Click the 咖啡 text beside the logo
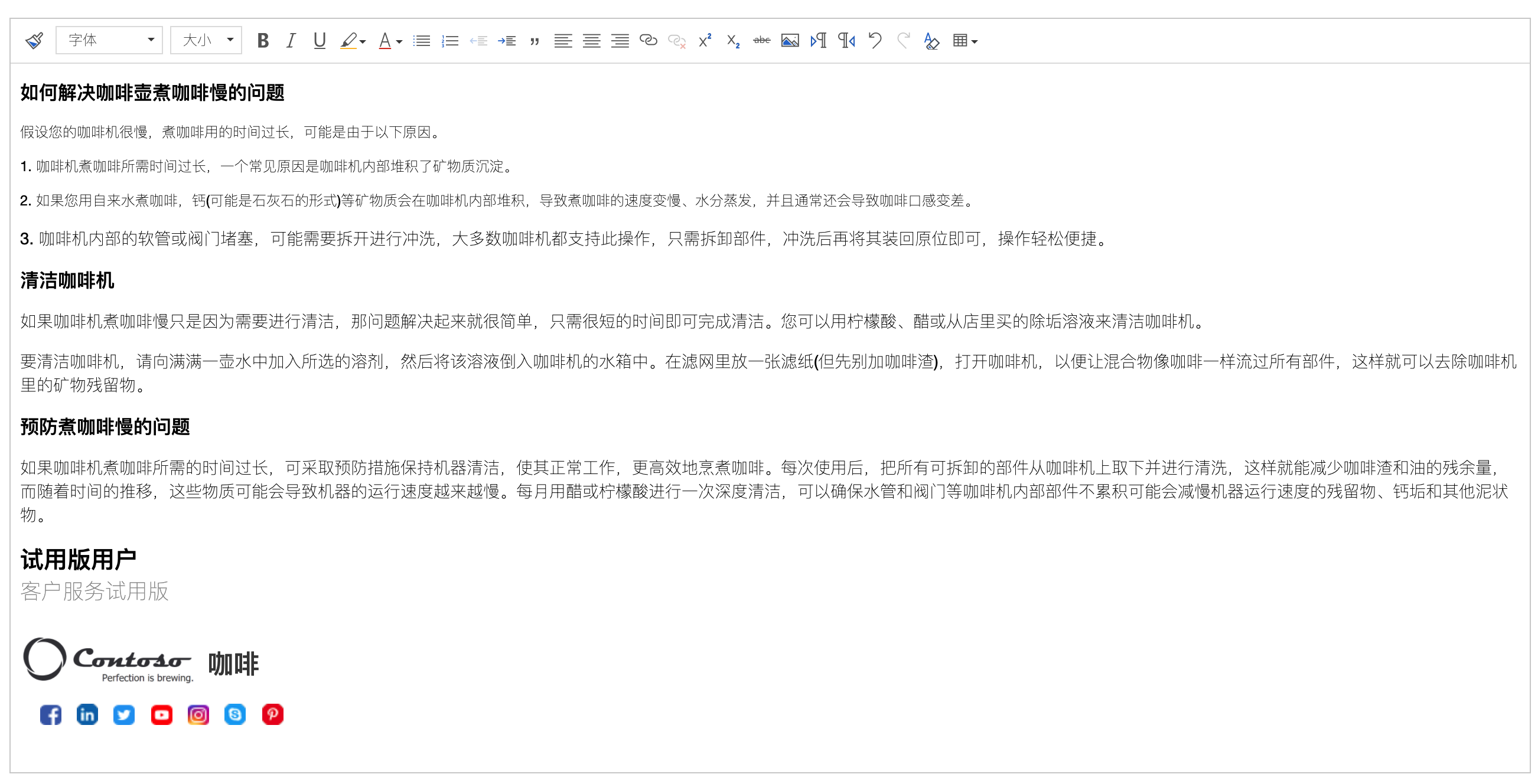This screenshot has height=784, width=1538. (233, 664)
